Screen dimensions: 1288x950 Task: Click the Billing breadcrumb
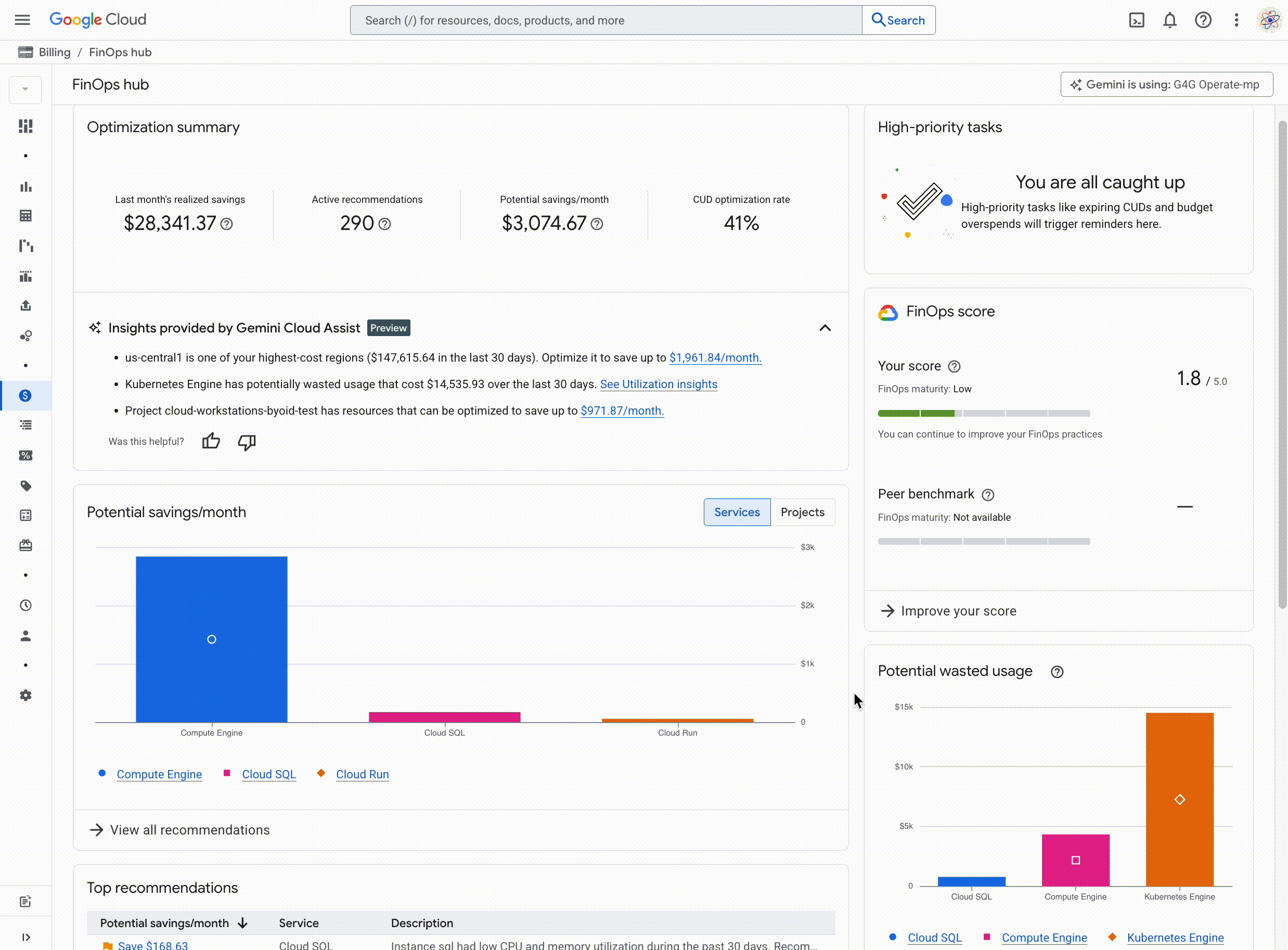(x=55, y=53)
